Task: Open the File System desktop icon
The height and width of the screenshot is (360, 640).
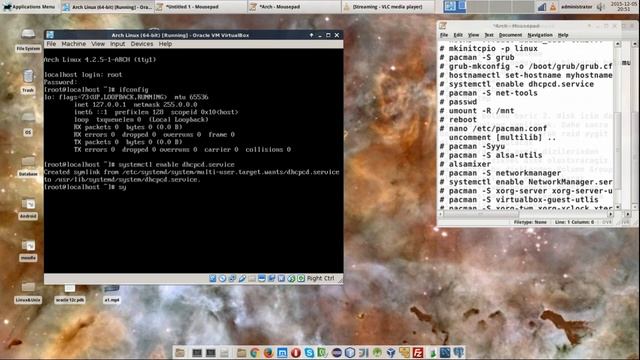Action: pyautogui.click(x=28, y=40)
